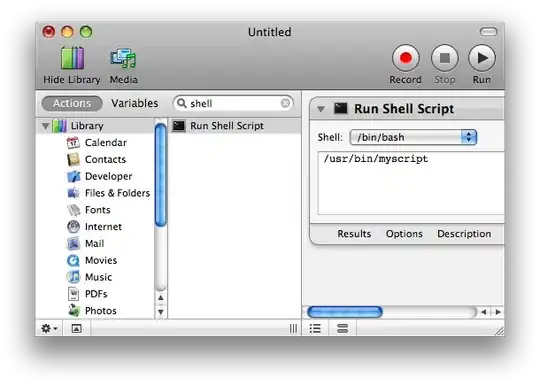Image resolution: width=540 pixels, height=385 pixels.
Task: Open the Shell /bin/bash dropdown
Action: [413, 137]
